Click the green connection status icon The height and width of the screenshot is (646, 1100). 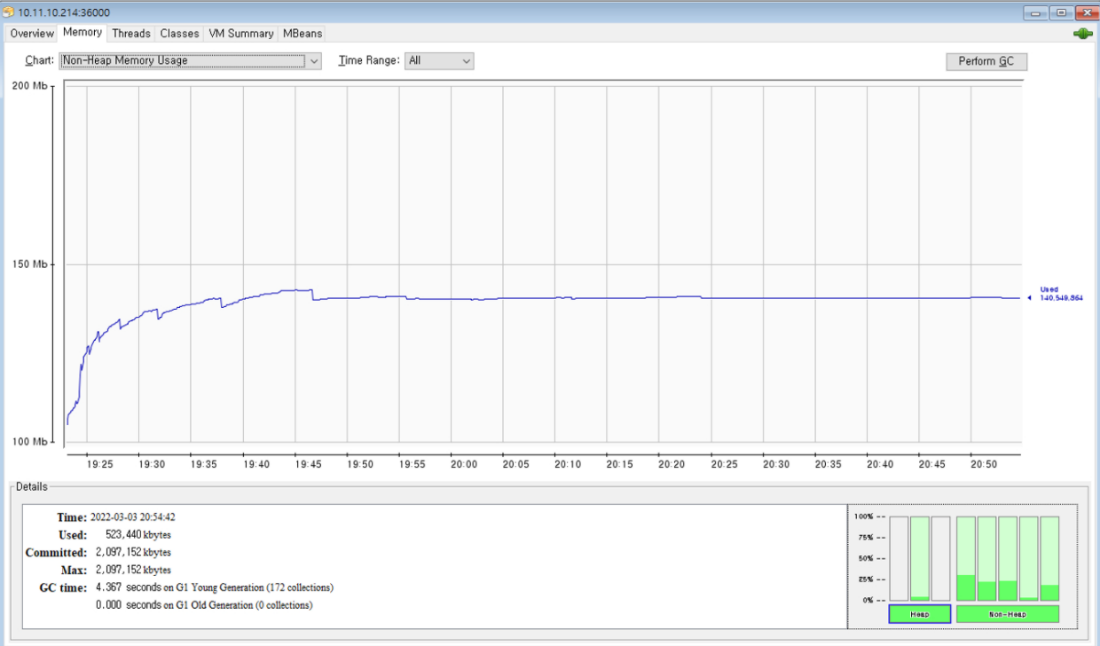click(1082, 34)
